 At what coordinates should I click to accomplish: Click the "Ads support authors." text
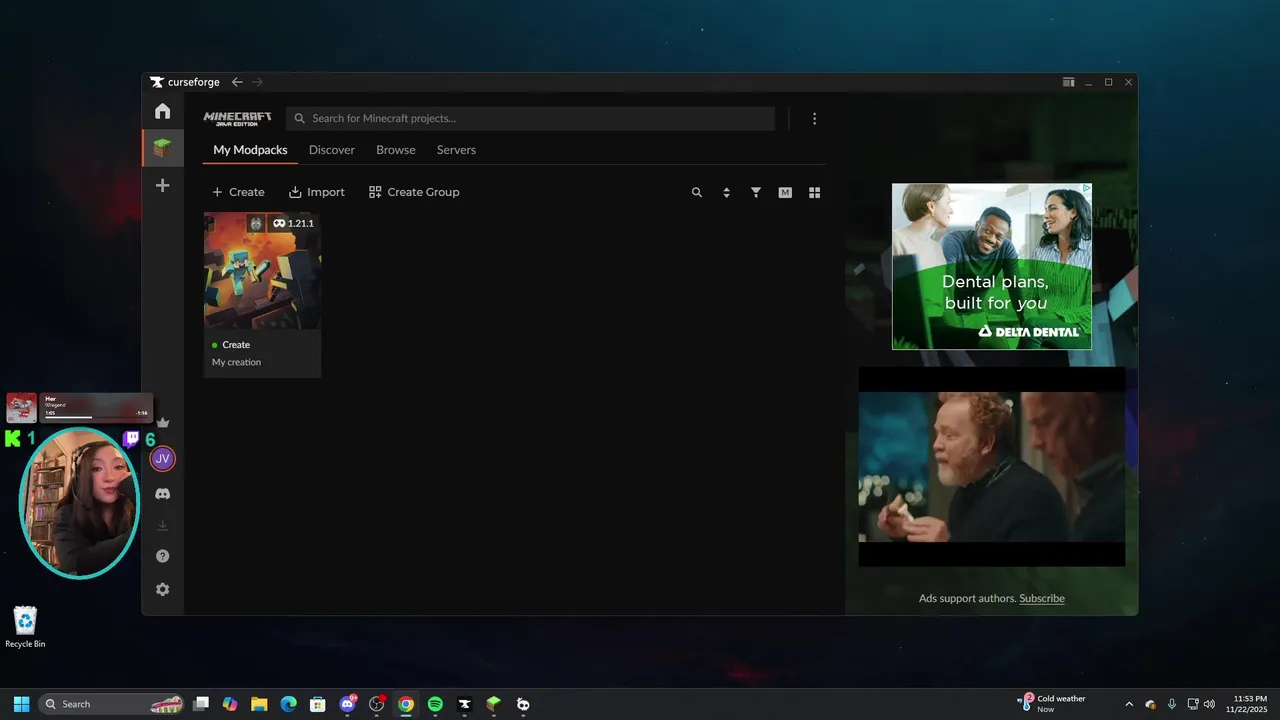(x=967, y=598)
